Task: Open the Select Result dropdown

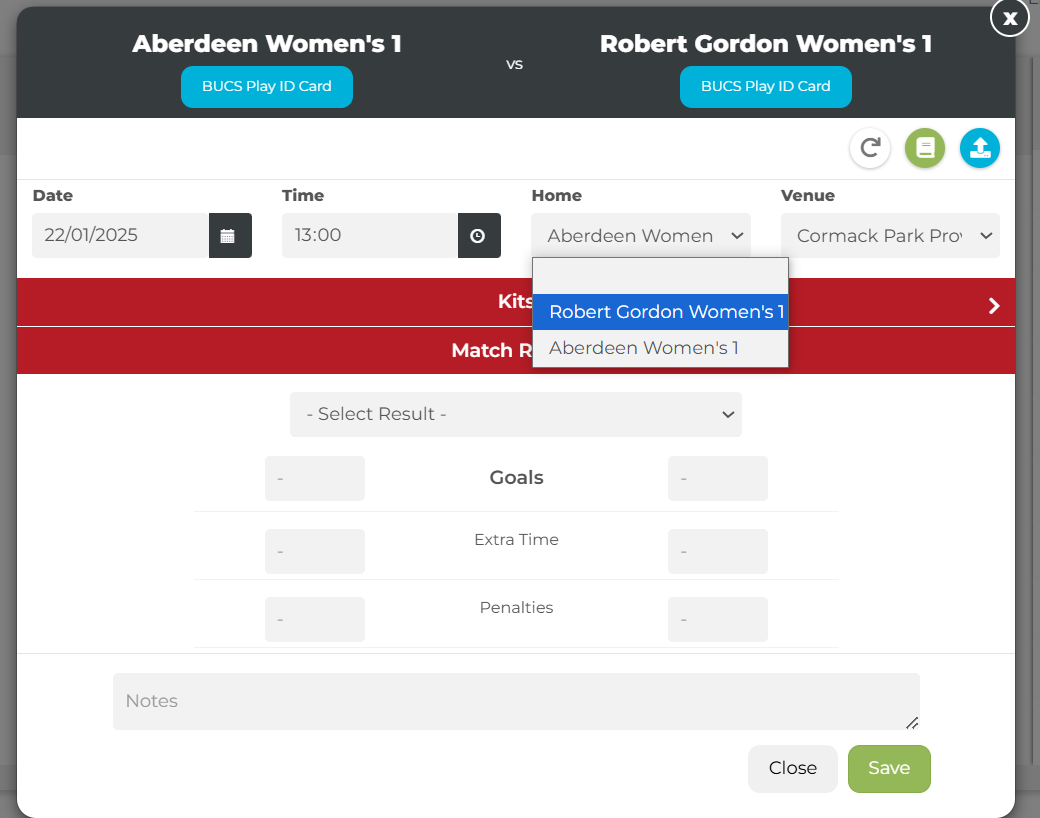Action: tap(516, 415)
